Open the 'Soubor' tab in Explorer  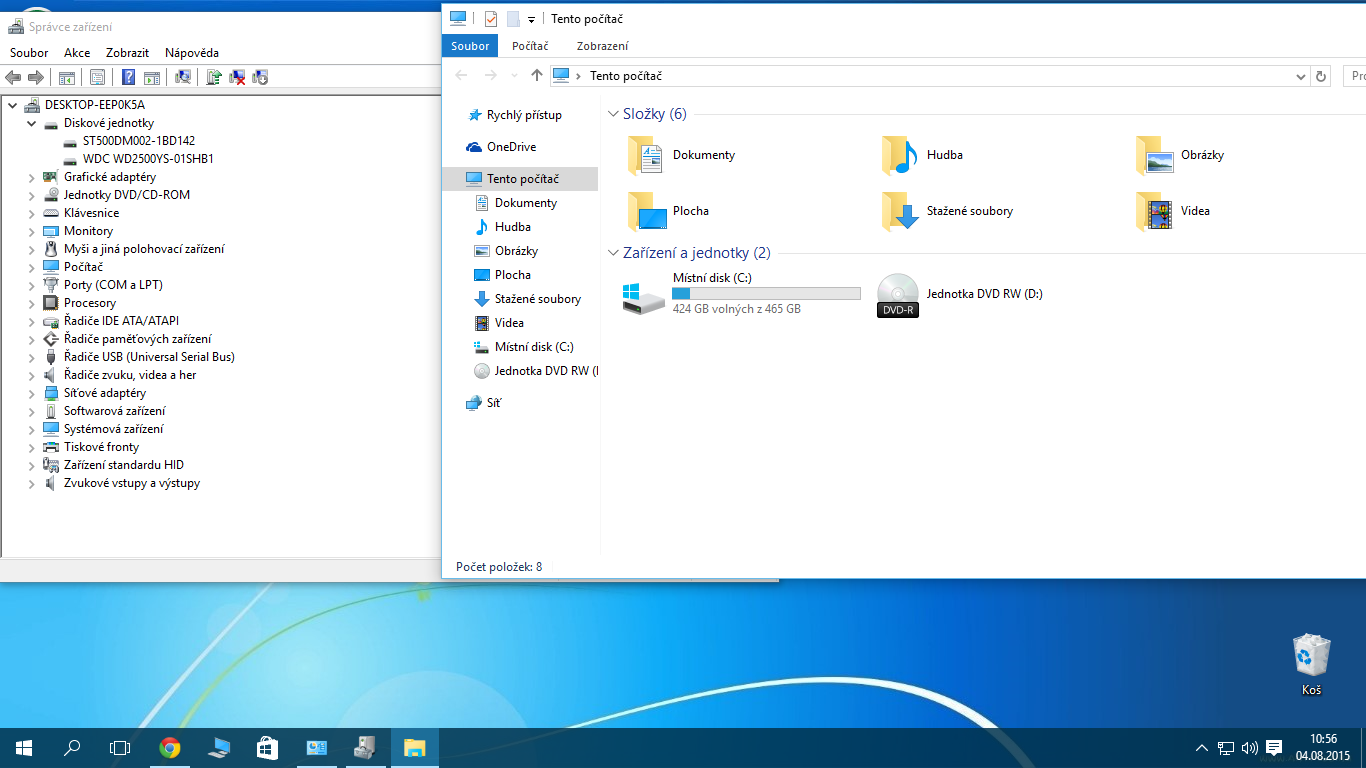[470, 46]
